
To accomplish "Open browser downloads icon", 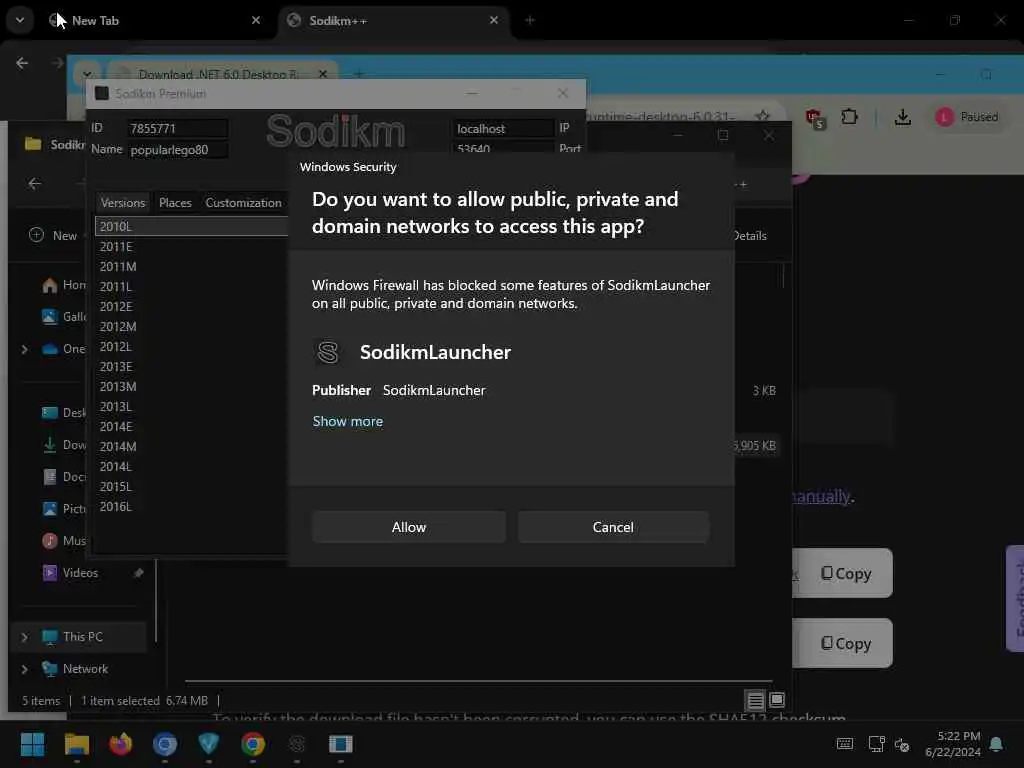I will point(903,117).
